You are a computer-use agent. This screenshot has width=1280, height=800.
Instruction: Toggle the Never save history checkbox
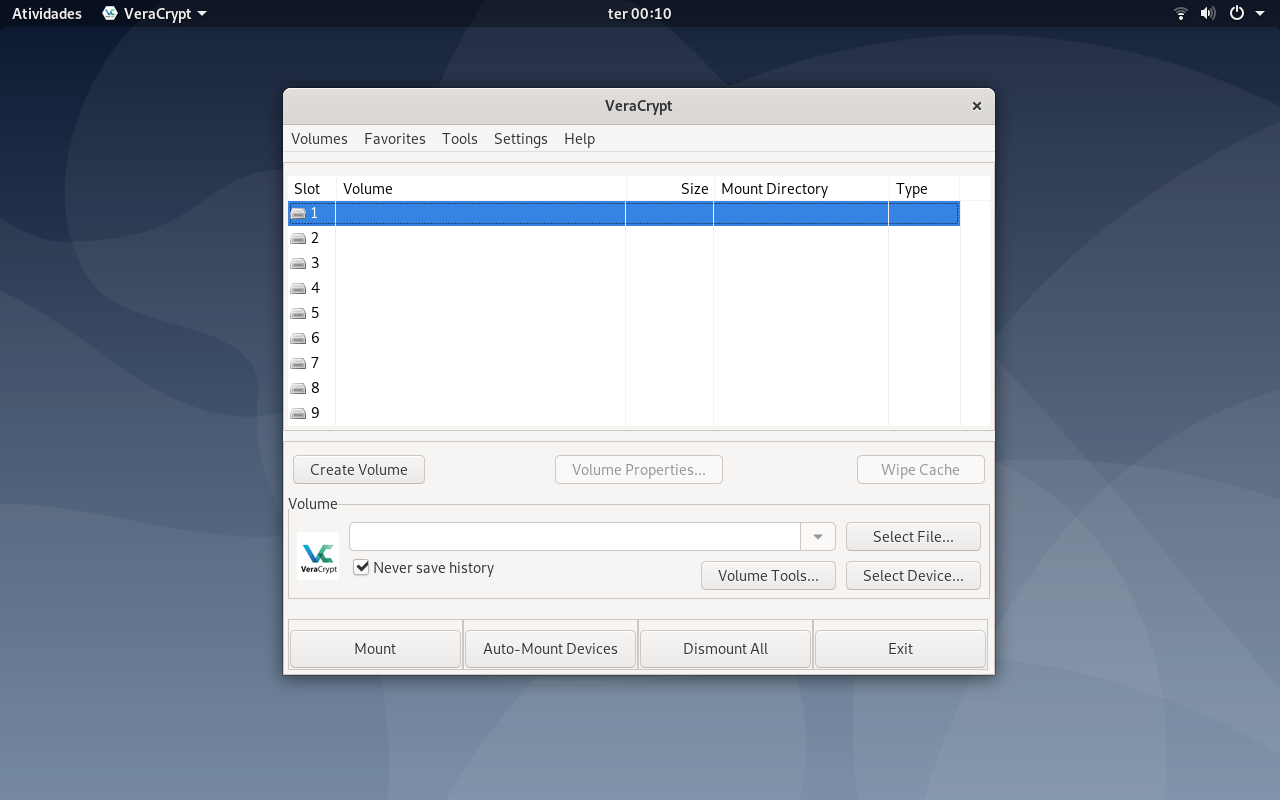click(x=362, y=567)
